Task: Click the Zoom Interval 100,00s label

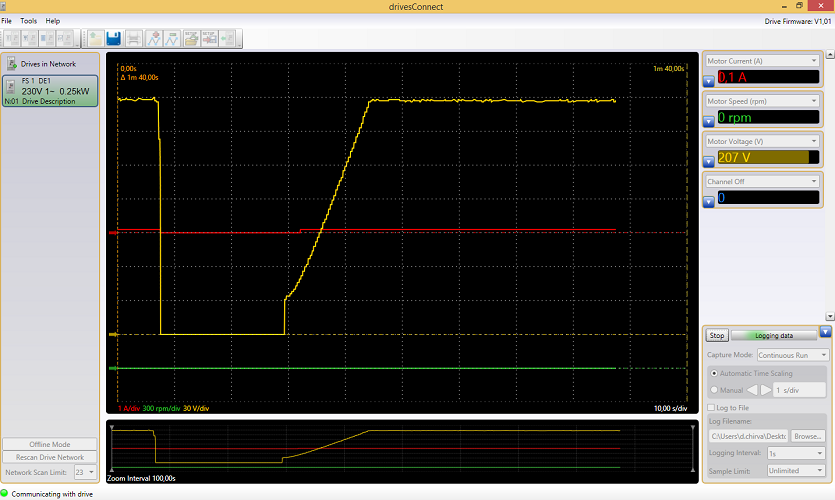Action: tap(141, 478)
